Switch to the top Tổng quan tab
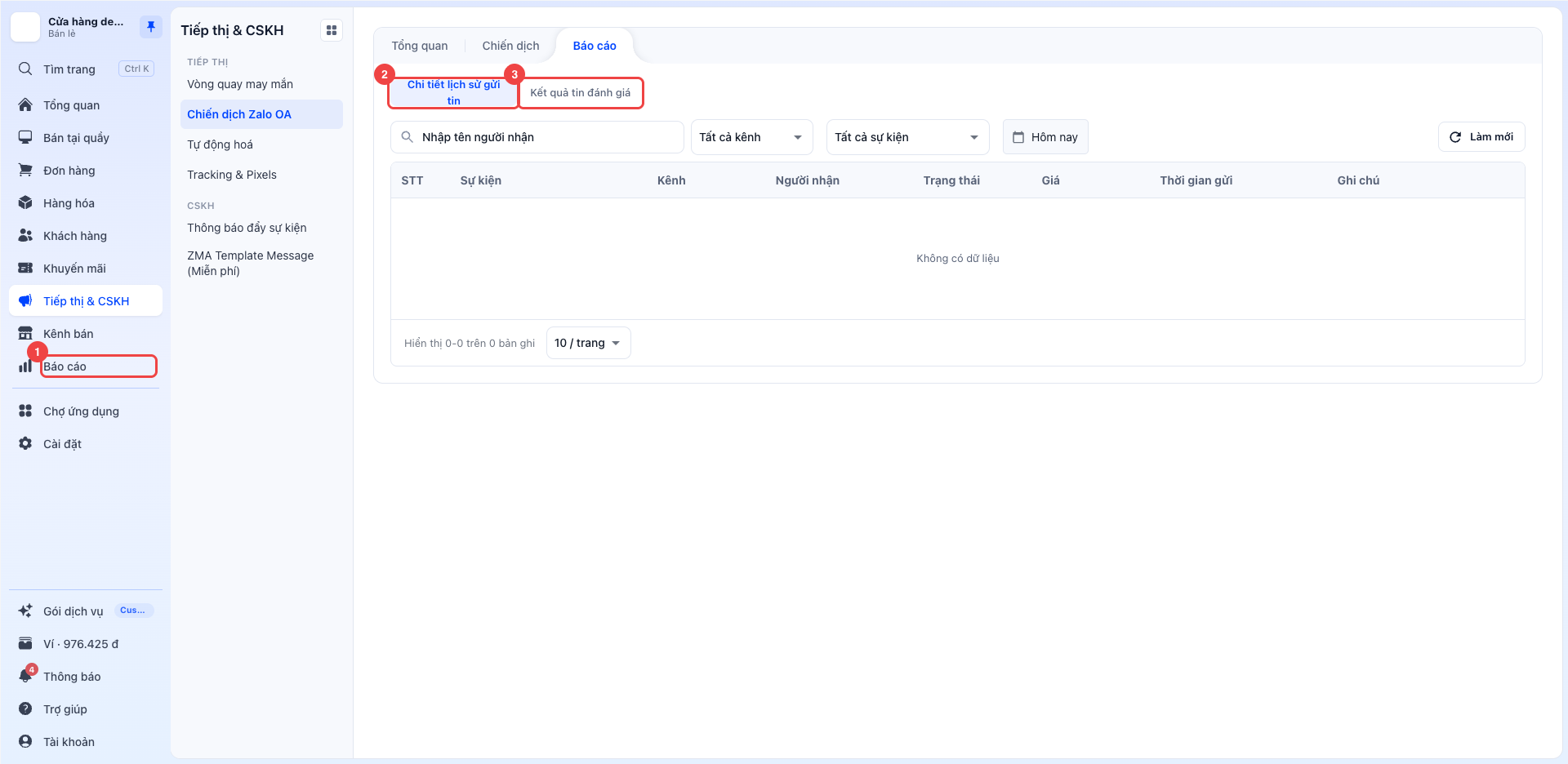The height and width of the screenshot is (764, 1568). coord(420,46)
